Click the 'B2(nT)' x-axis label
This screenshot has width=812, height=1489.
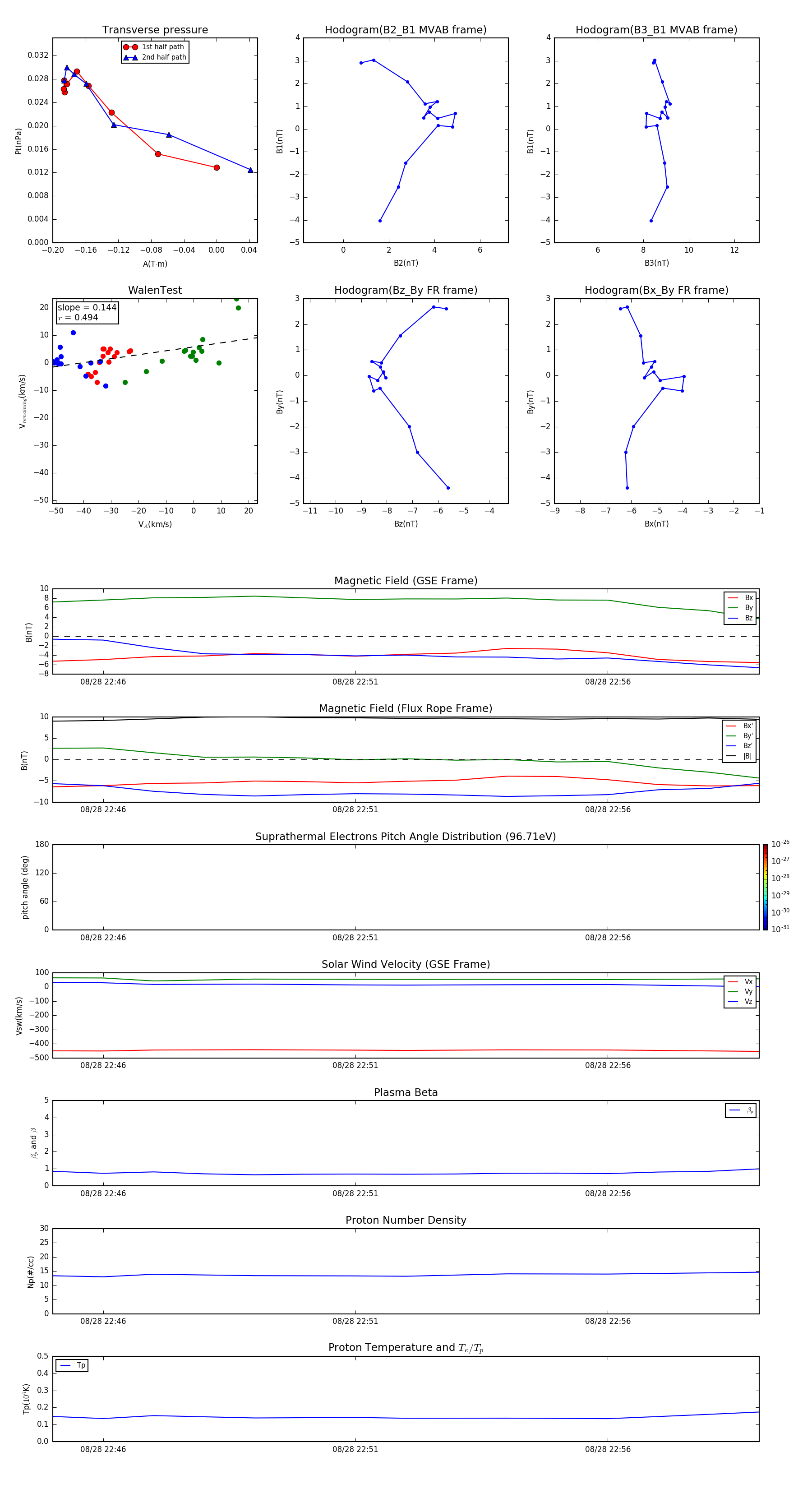click(406, 263)
